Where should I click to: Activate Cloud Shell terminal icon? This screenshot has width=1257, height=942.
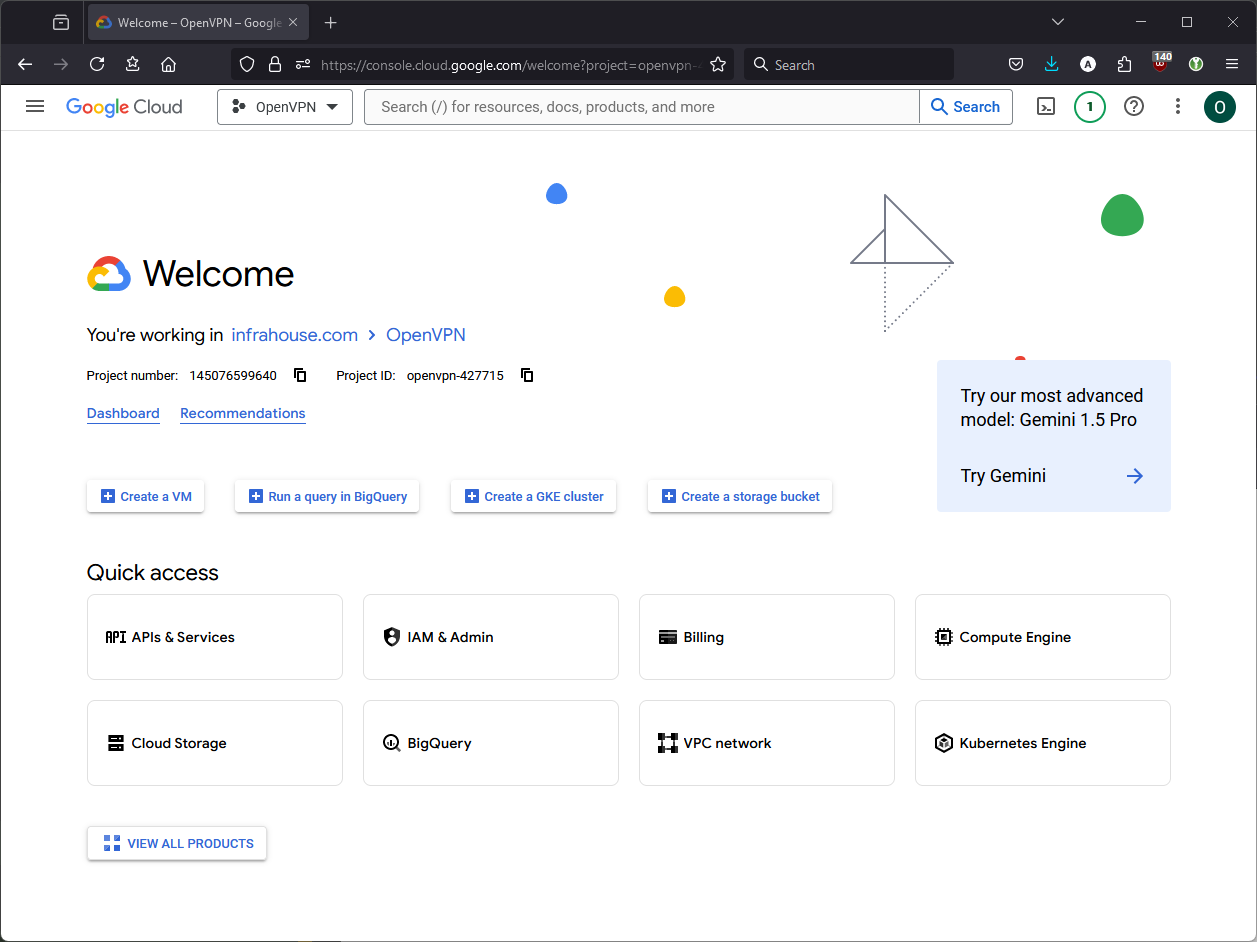1046,106
